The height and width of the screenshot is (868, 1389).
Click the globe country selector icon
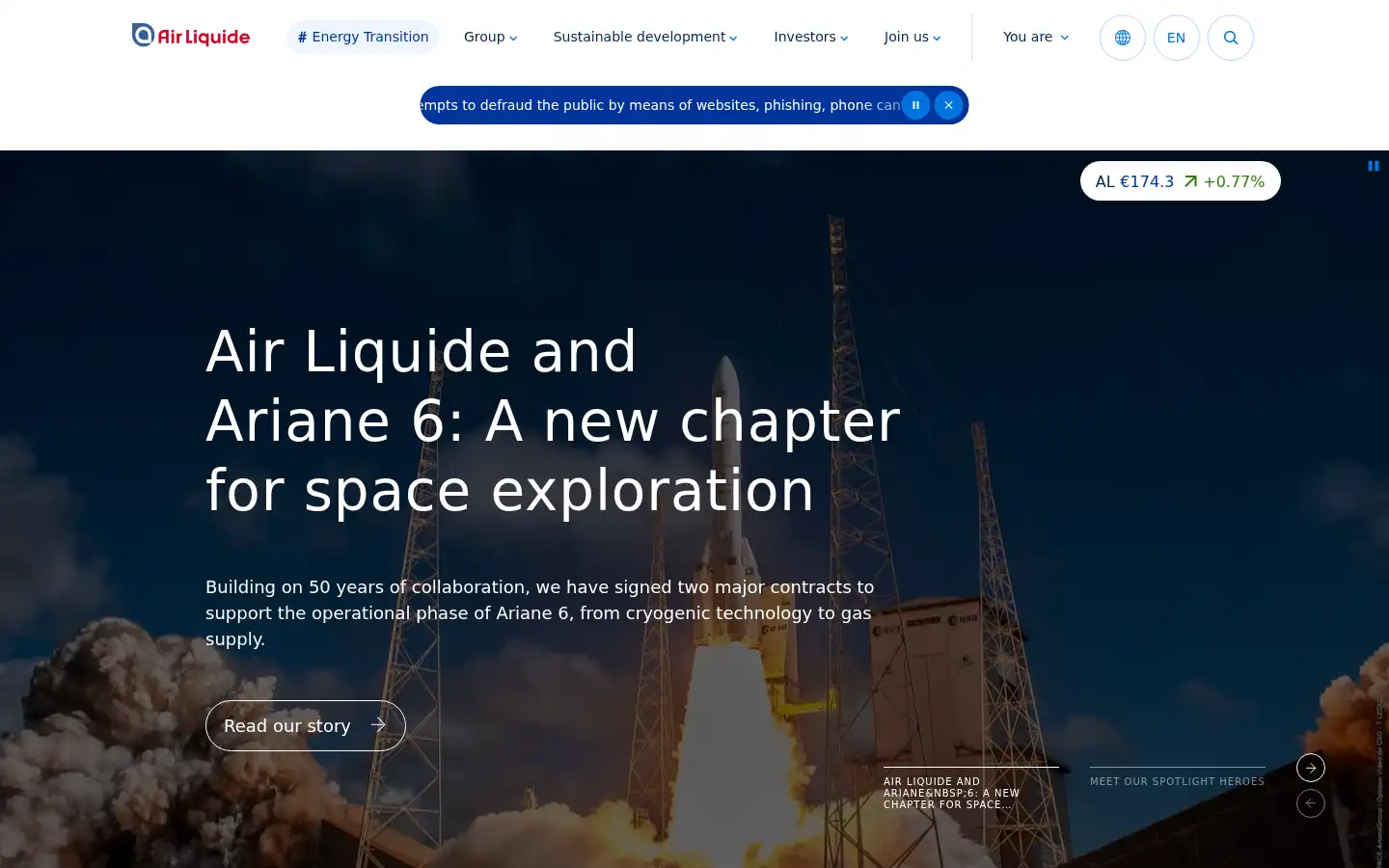[1123, 38]
